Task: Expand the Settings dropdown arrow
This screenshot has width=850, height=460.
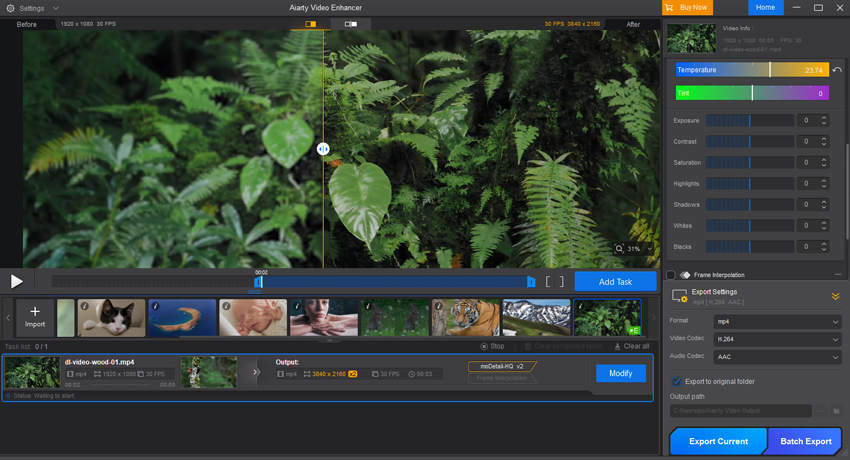Action: pos(56,8)
